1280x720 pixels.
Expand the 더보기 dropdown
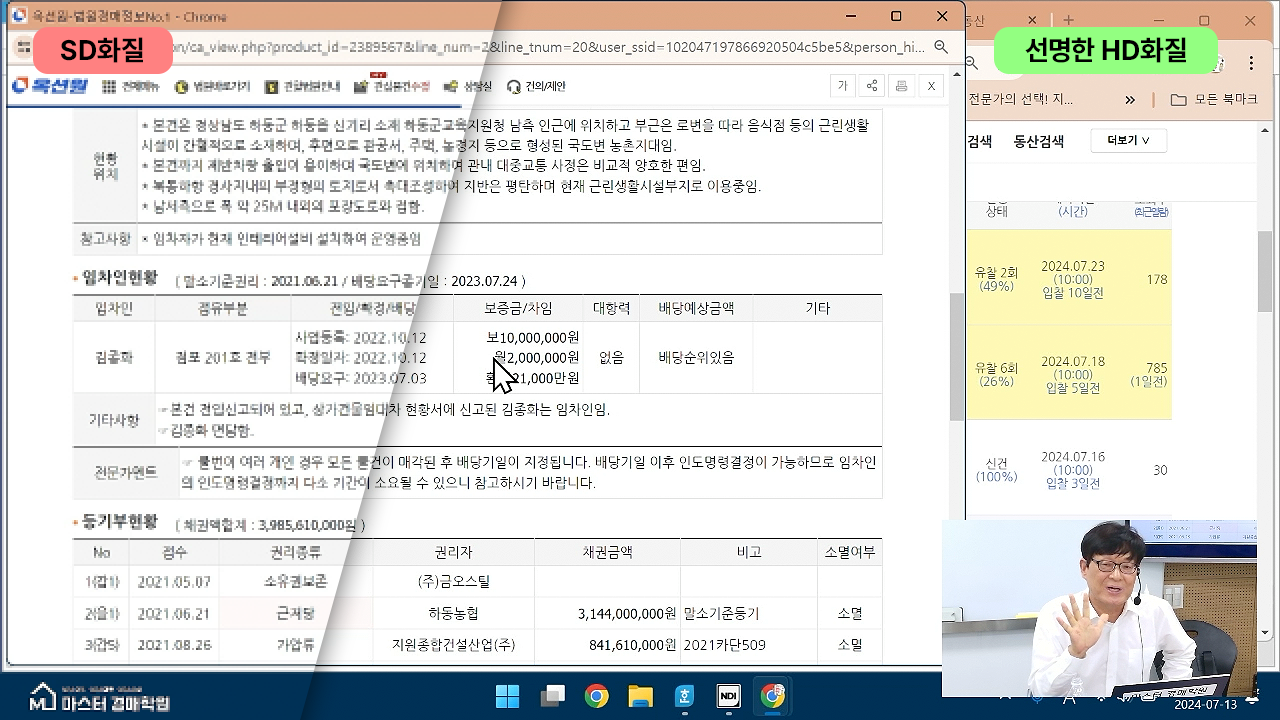(1129, 141)
